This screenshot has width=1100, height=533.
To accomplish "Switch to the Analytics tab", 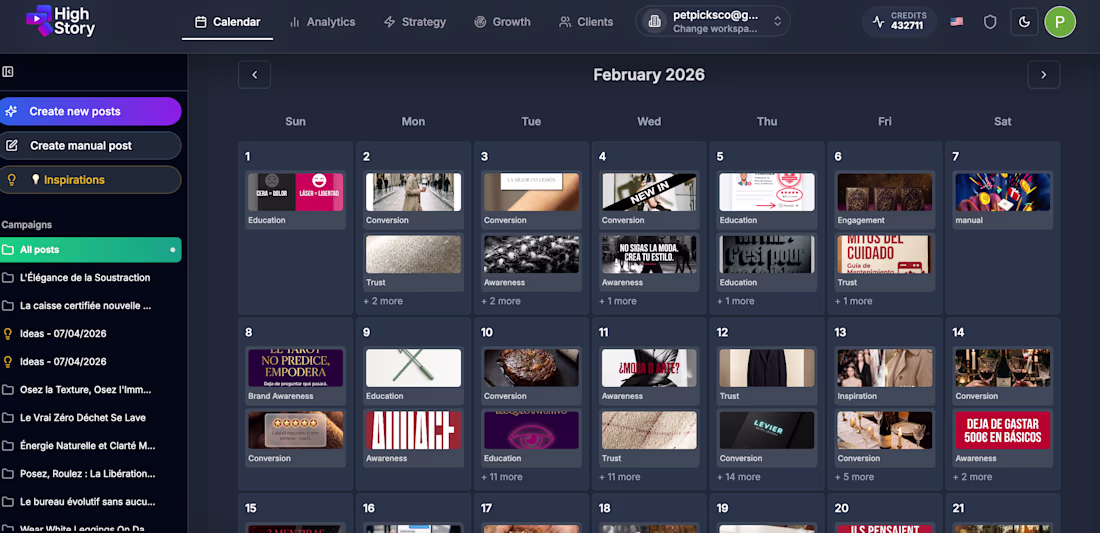I will pos(322,22).
